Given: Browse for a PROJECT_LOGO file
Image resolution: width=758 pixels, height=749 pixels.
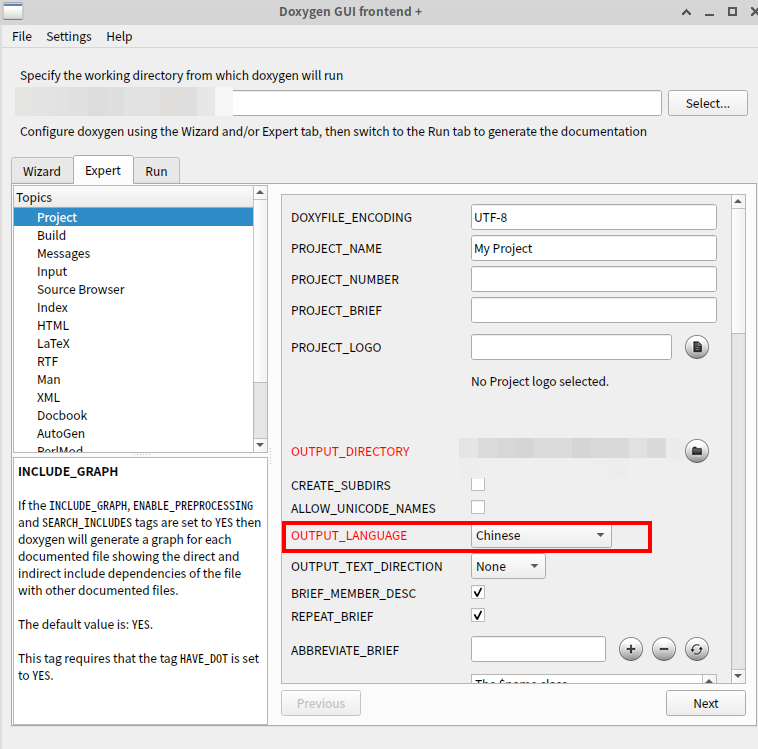Looking at the screenshot, I should pyautogui.click(x=697, y=347).
